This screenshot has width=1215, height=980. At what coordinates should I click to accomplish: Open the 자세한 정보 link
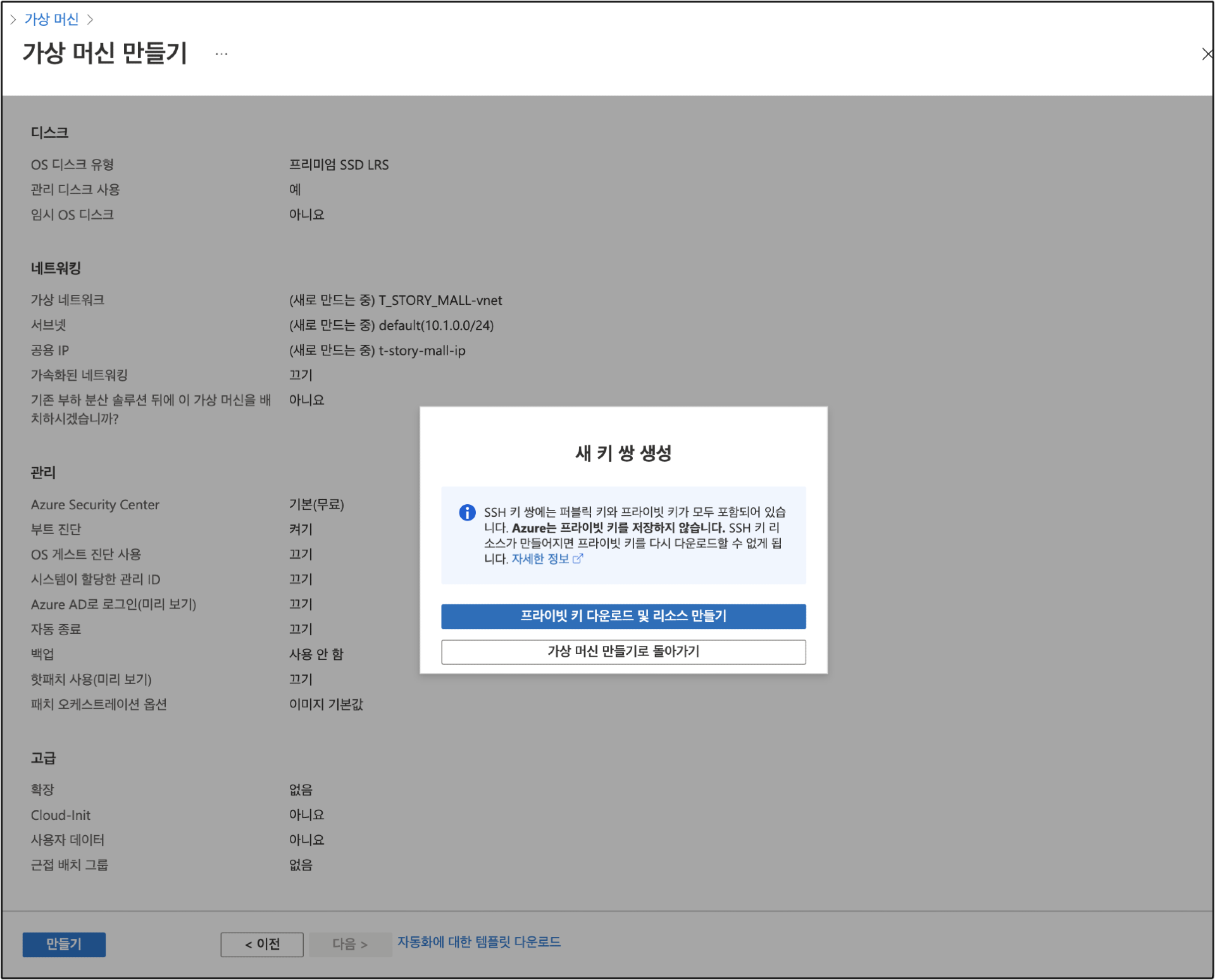[x=540, y=559]
